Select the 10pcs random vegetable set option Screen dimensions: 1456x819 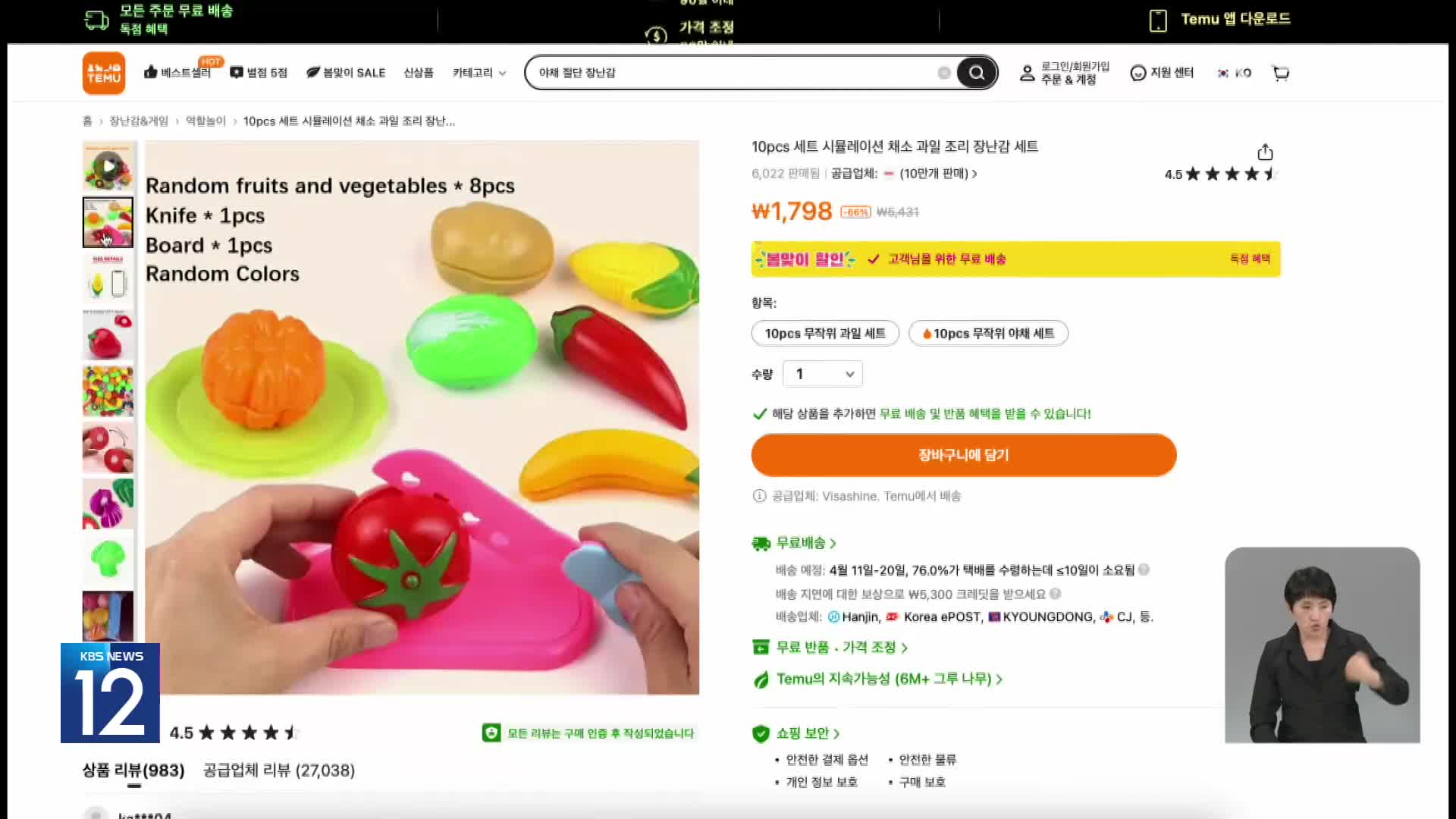[x=988, y=333]
